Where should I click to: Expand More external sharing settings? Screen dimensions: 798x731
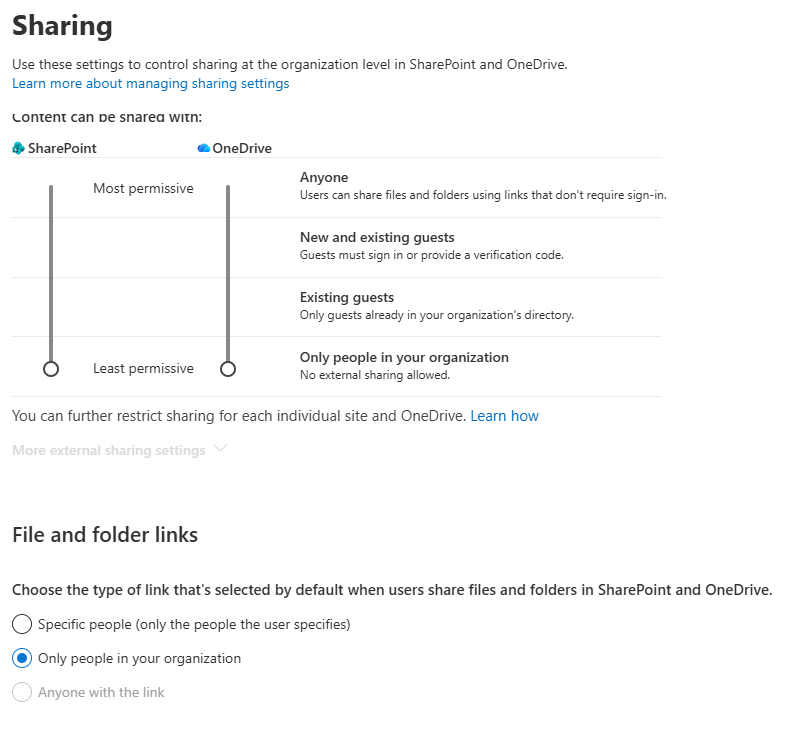click(108, 450)
